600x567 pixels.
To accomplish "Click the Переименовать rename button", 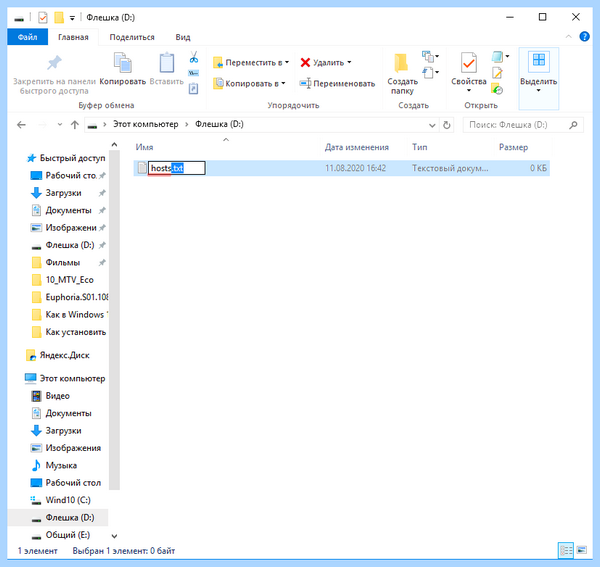I will (337, 83).
